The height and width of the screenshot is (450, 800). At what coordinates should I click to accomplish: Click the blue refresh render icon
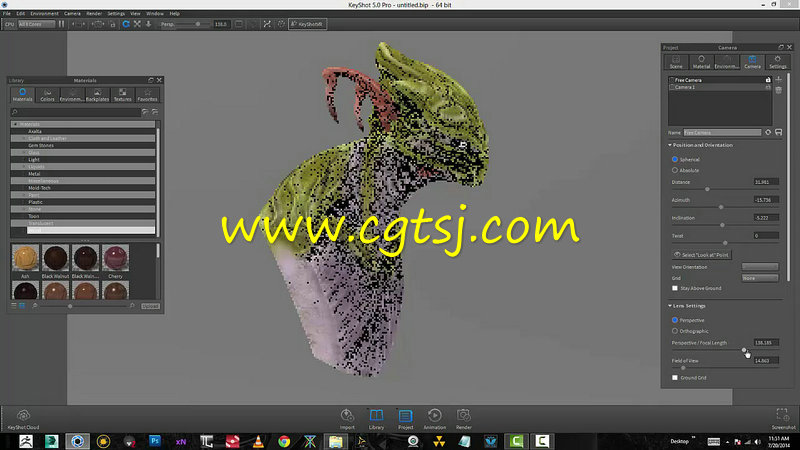click(x=126, y=24)
